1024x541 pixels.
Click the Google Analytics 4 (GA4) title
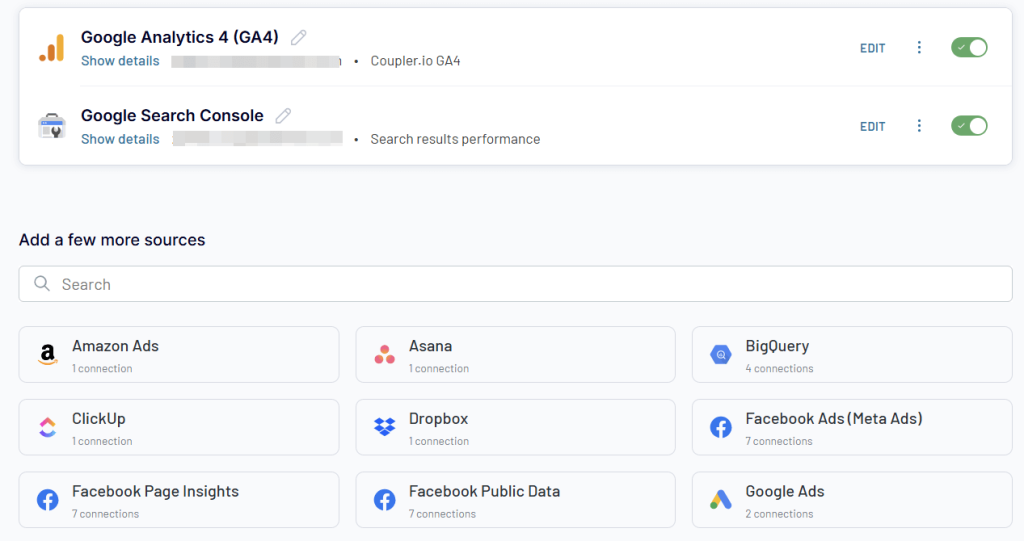pos(180,37)
